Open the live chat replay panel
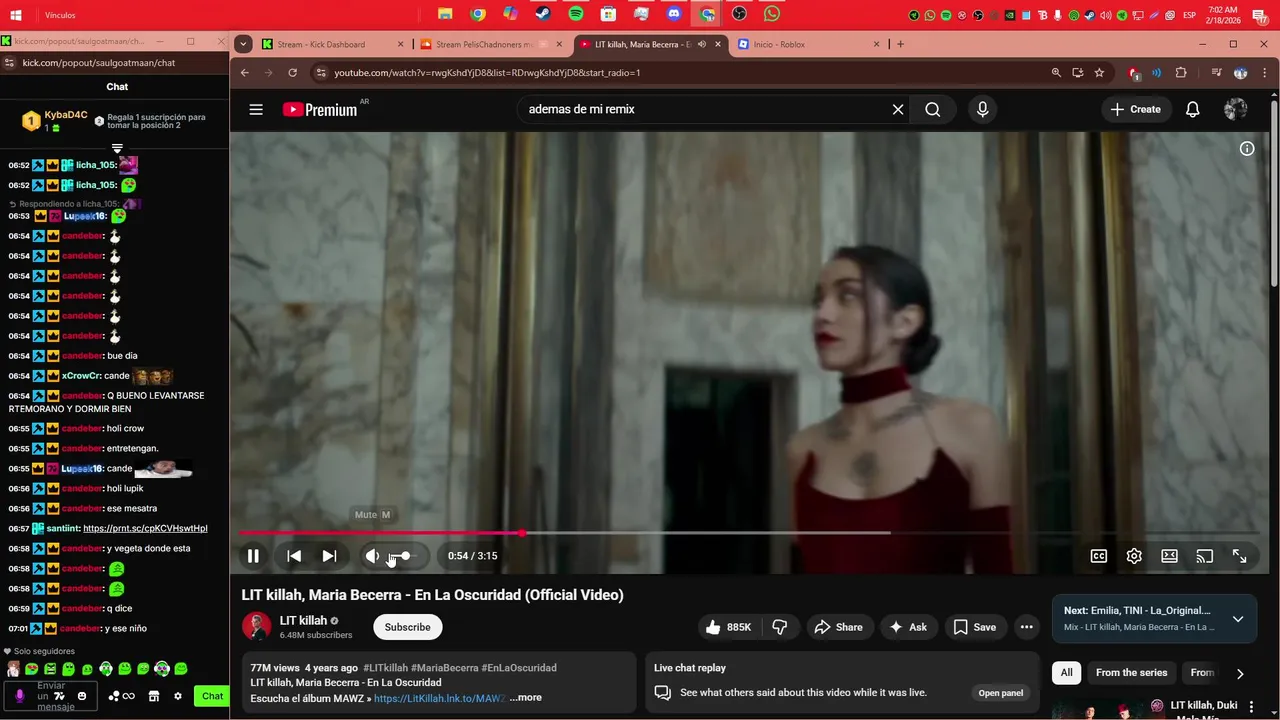The image size is (1280, 720). point(1001,693)
